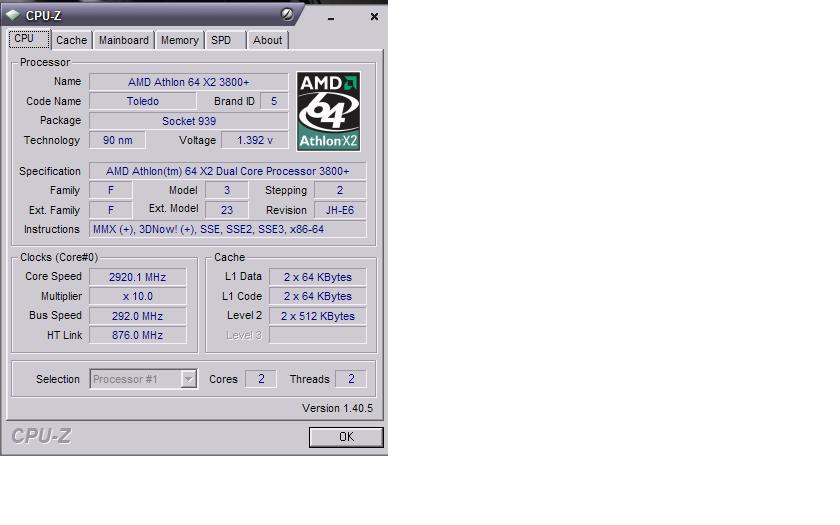Click the Bus Speed value 292.0 MHz
The width and height of the screenshot is (840, 525).
pyautogui.click(x=138, y=316)
